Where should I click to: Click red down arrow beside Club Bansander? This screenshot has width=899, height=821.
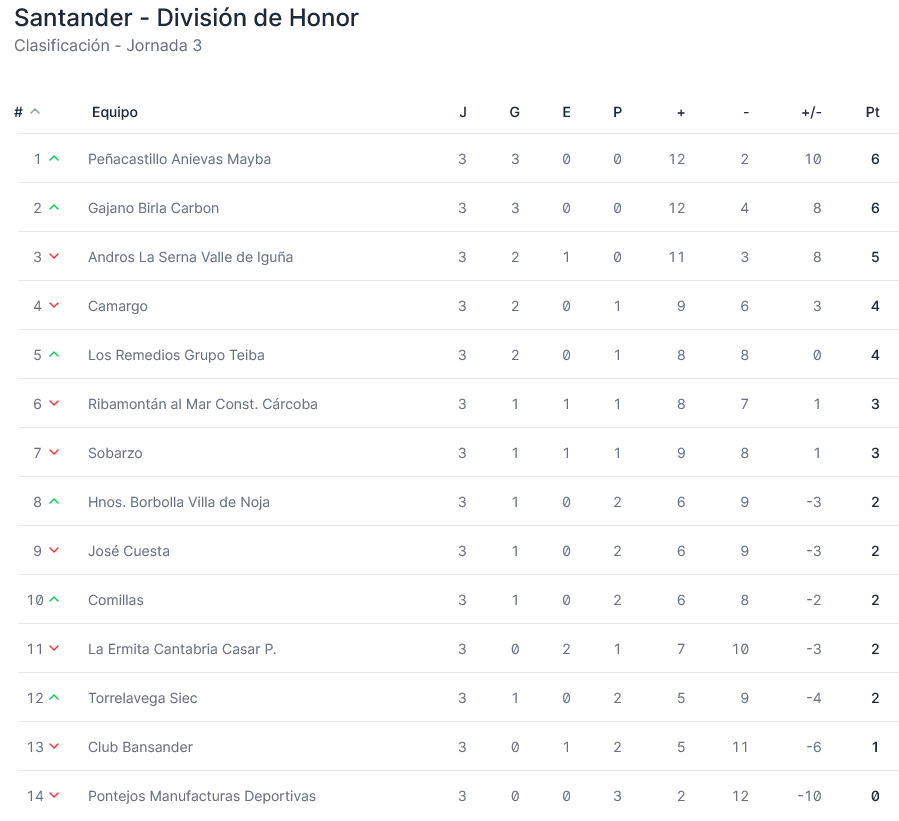coord(54,747)
